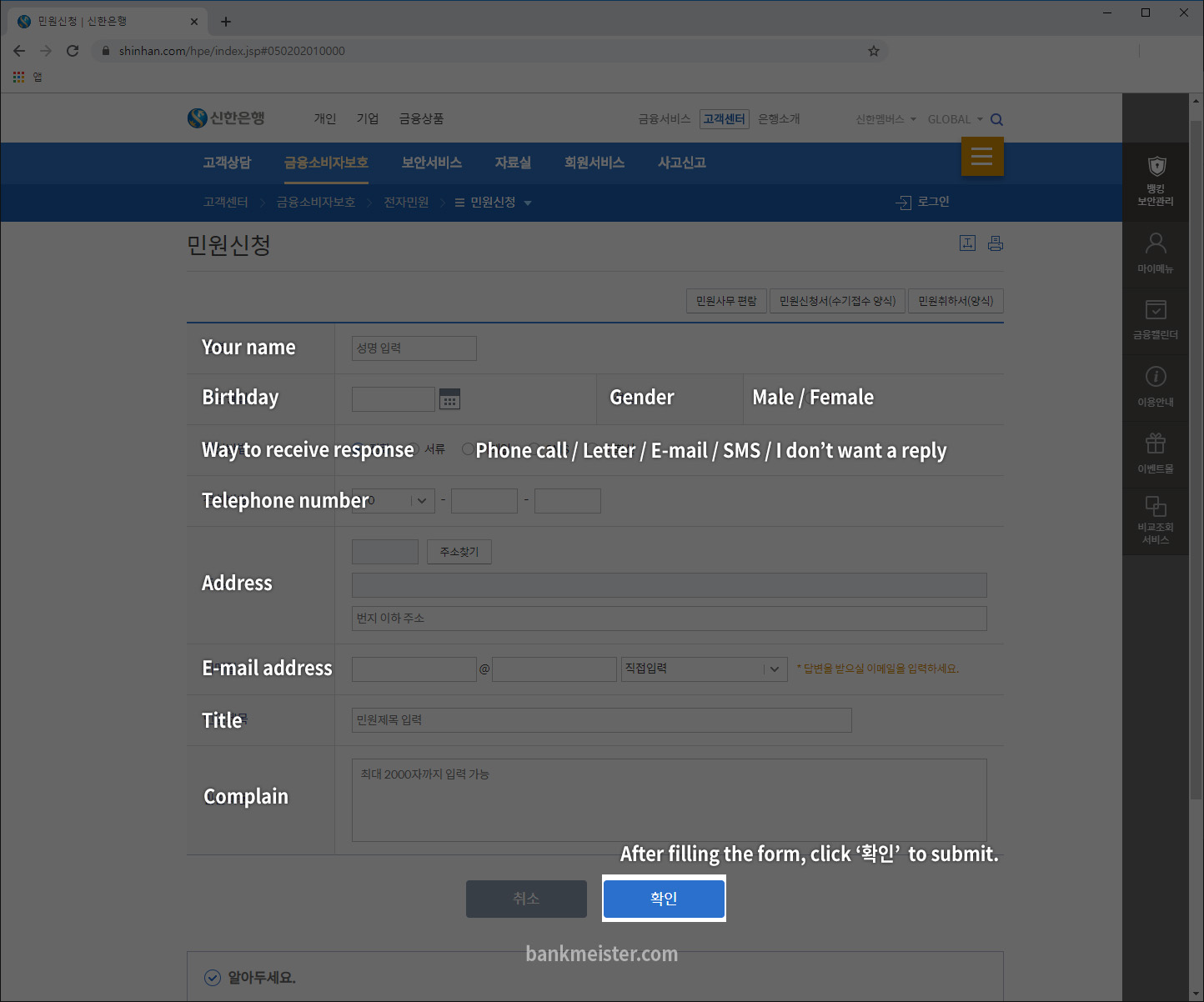Focus the shinhan.com address bar
1204x1002 pixels.
tap(488, 51)
